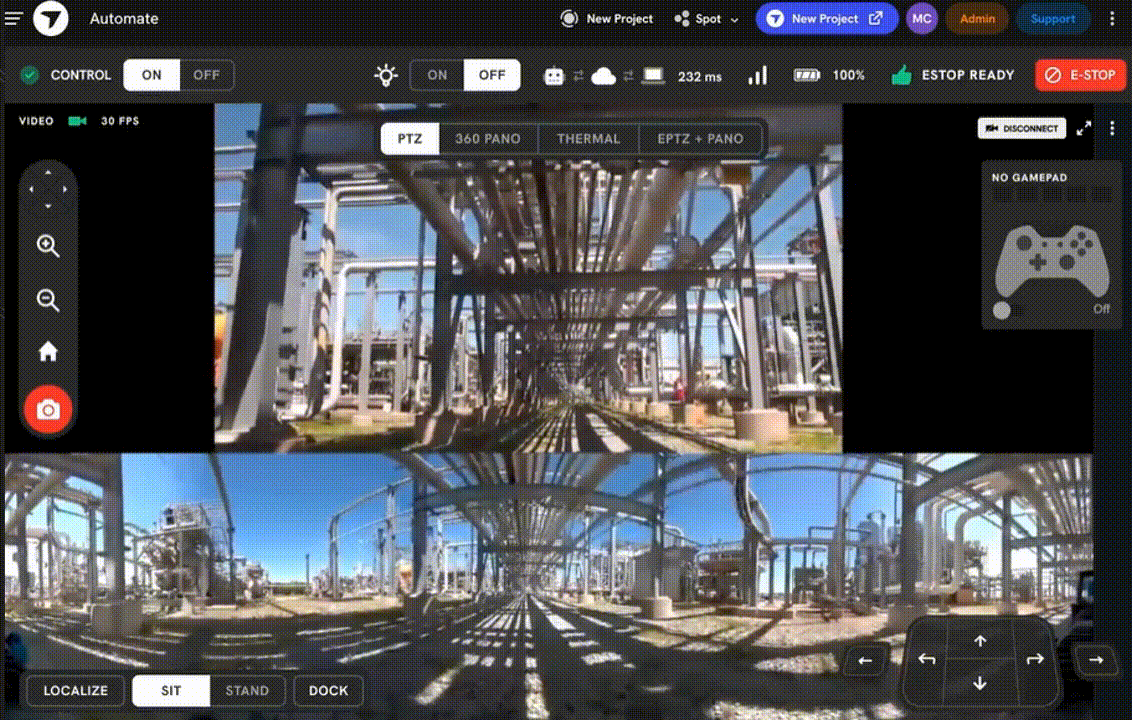Image resolution: width=1132 pixels, height=720 pixels.
Task: Strafe the robot right with arrow button
Action: (x=1096, y=659)
